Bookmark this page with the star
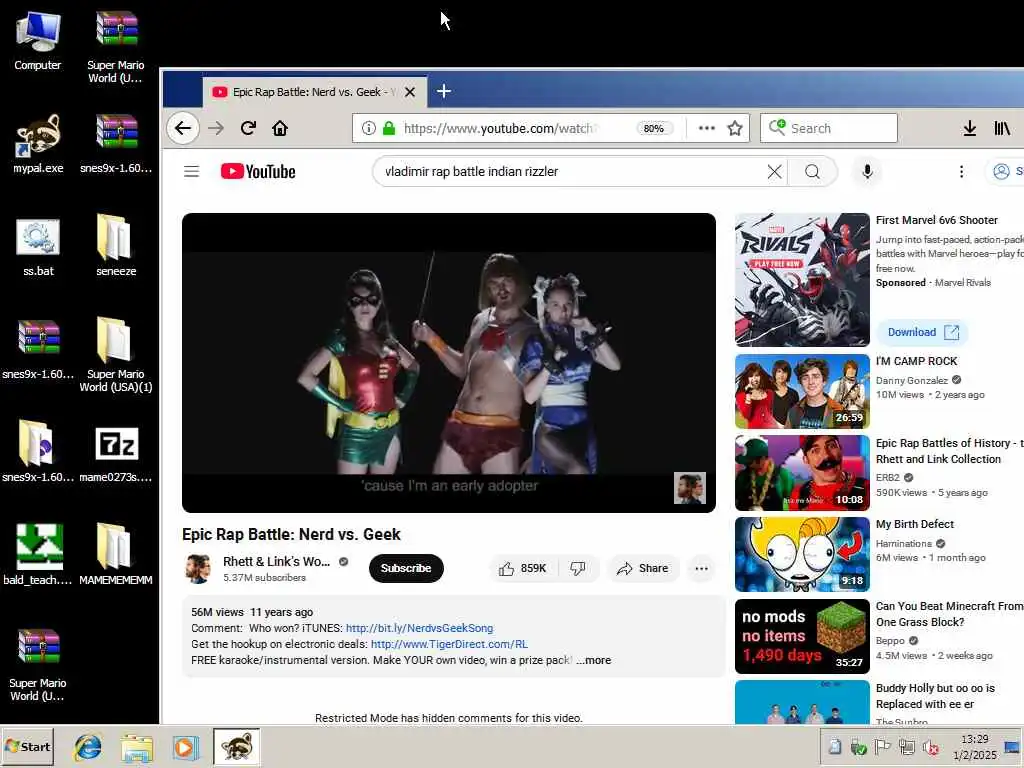Screen dimensions: 1024x768 click(x=735, y=128)
